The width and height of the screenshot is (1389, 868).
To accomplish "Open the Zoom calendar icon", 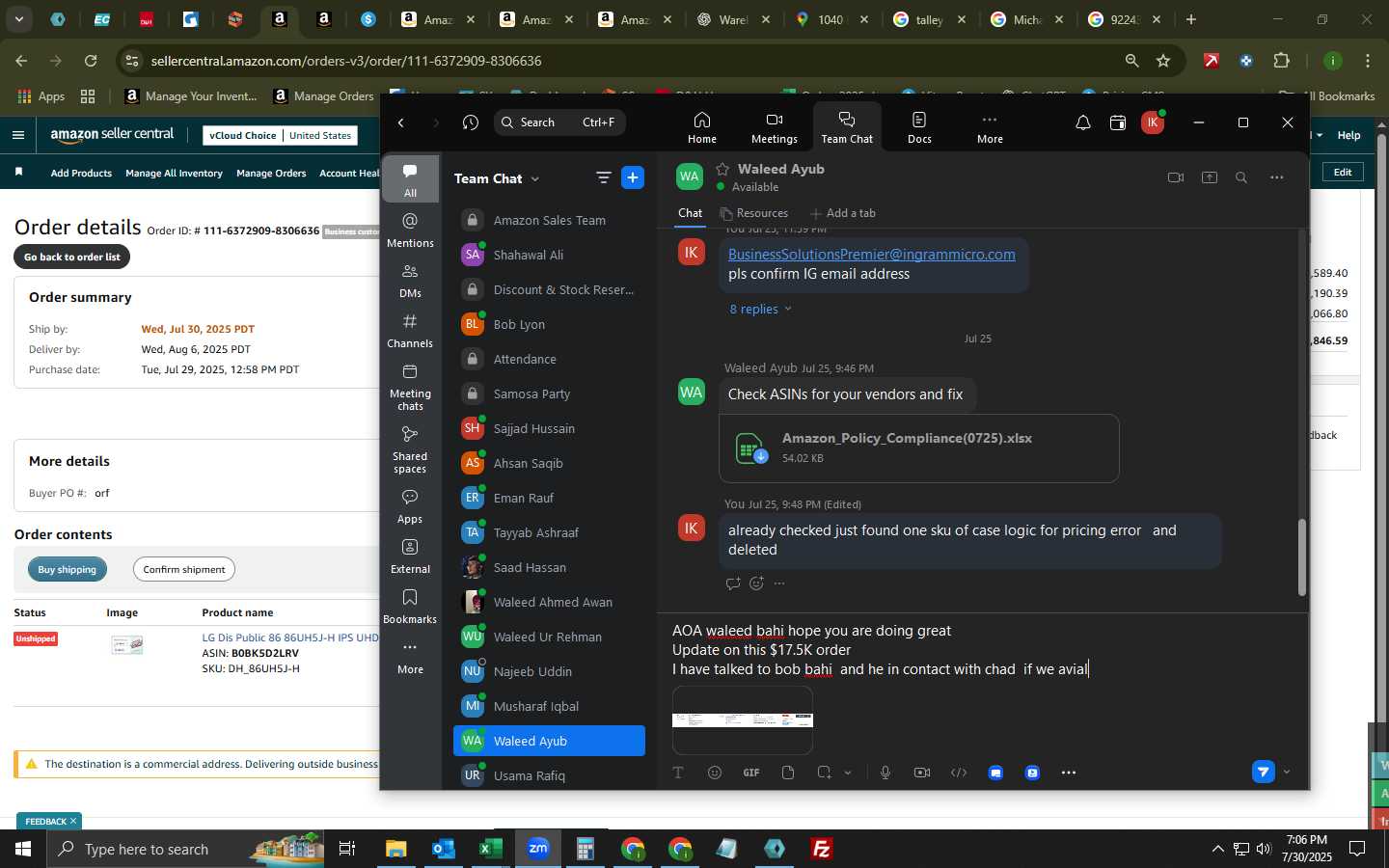I will (1118, 122).
